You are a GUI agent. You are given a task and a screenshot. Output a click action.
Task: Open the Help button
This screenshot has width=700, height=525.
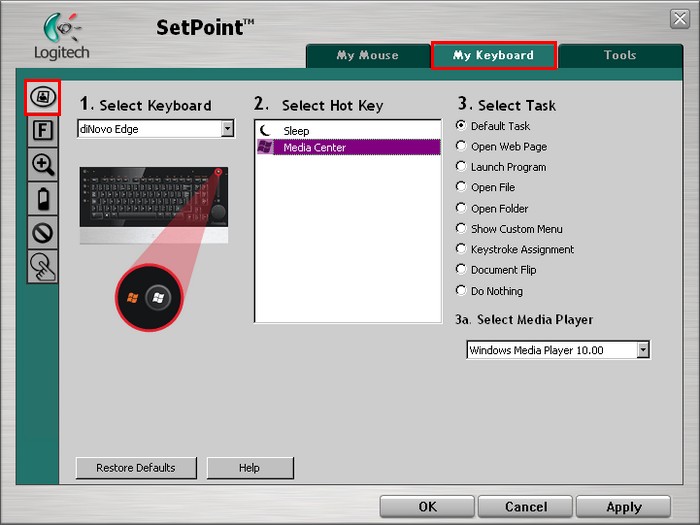click(250, 468)
